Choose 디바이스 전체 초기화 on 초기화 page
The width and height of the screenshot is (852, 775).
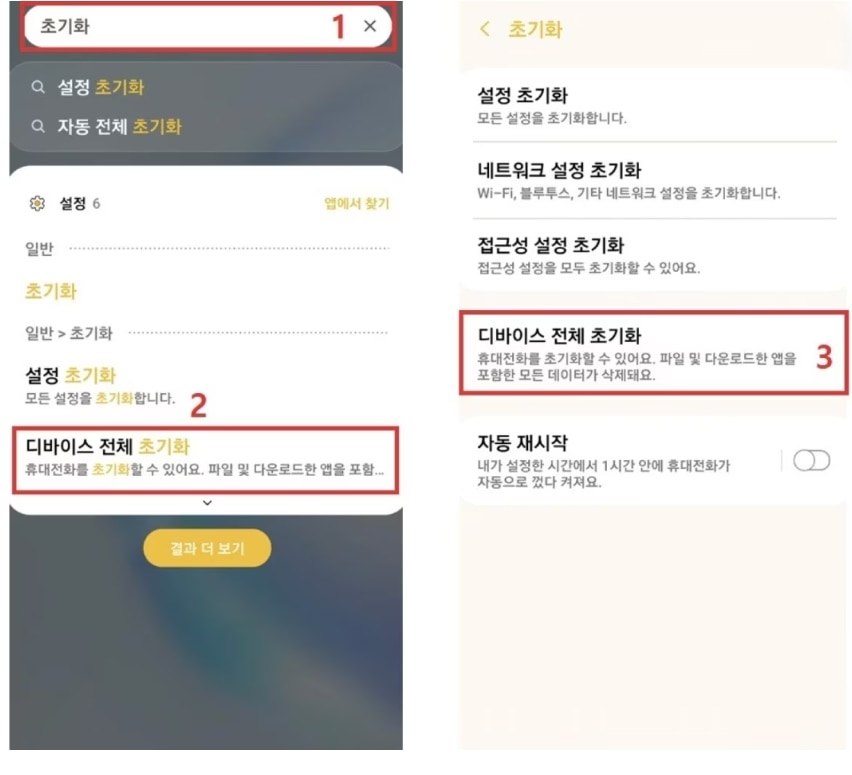coord(654,352)
